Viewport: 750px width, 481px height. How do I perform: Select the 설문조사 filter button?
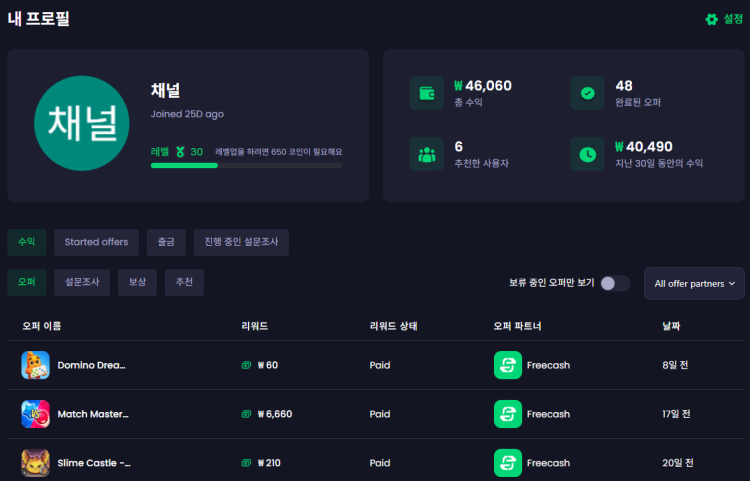click(82, 282)
